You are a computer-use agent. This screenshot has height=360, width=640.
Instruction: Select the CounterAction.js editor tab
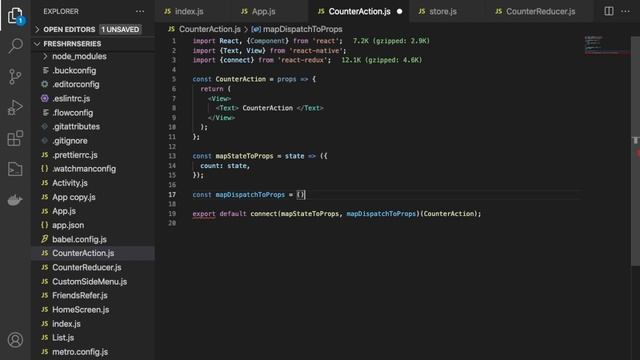tap(359, 11)
